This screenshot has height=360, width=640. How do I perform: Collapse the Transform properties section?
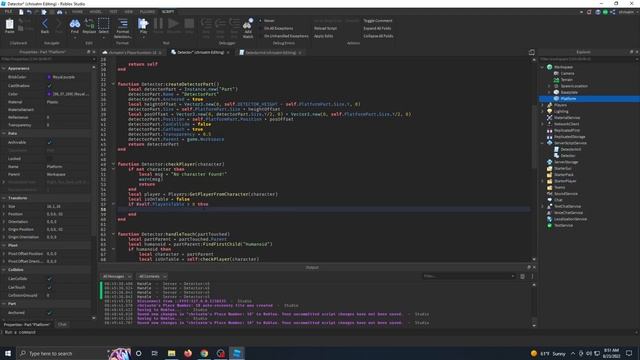(x=4, y=198)
